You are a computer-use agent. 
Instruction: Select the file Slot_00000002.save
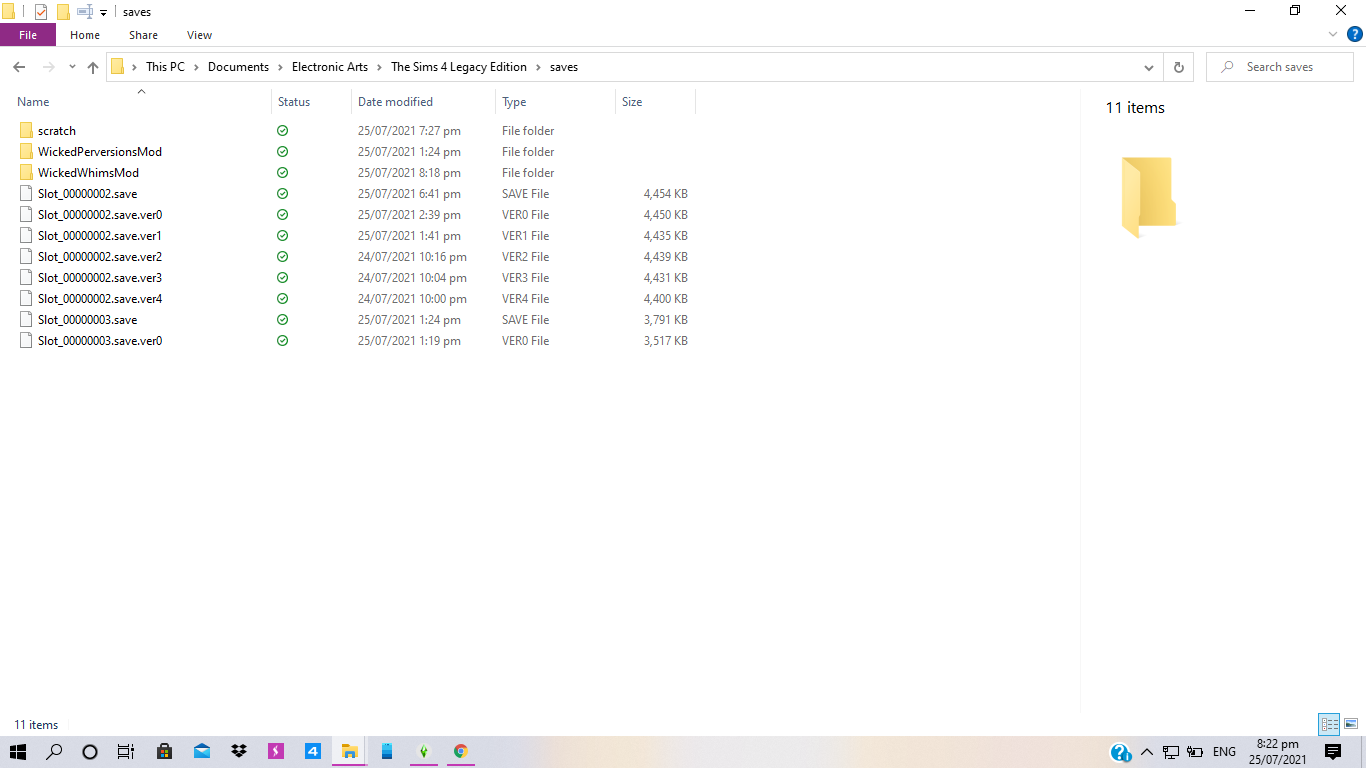coord(87,194)
